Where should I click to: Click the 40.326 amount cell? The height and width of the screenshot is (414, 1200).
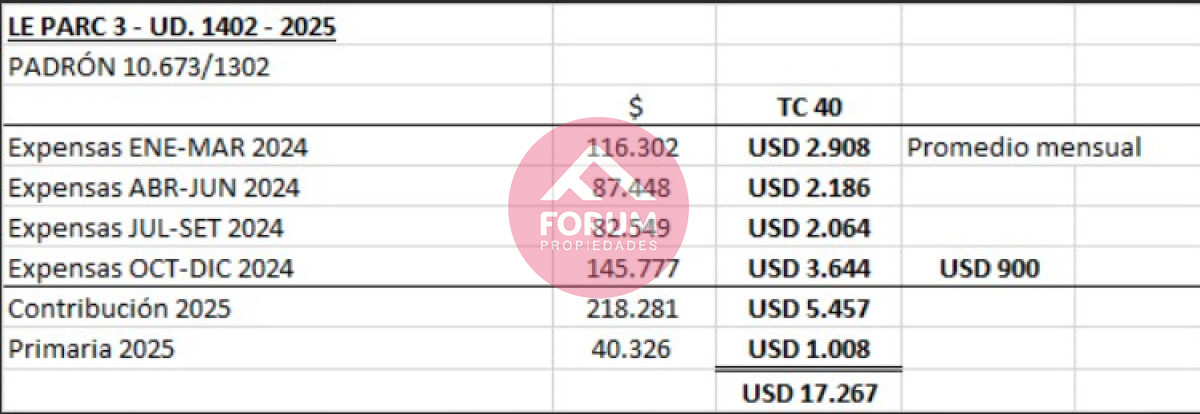pyautogui.click(x=643, y=350)
